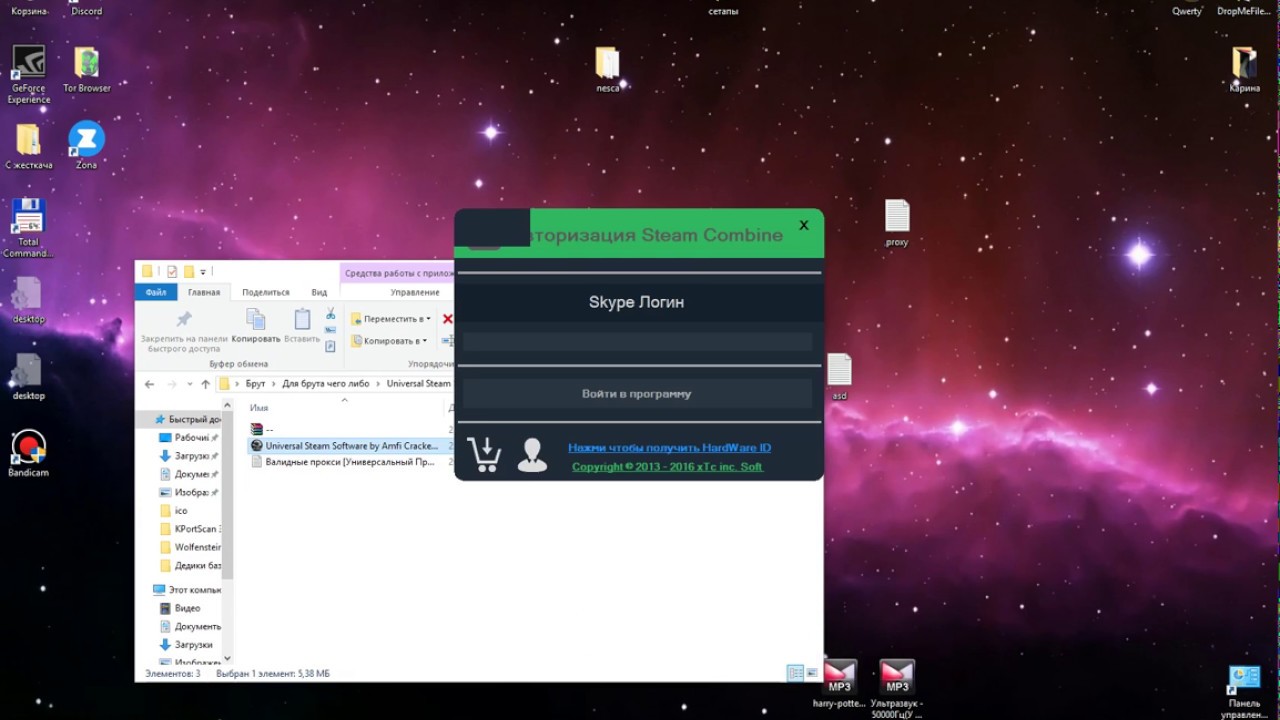
Task: Click the red Delete icon in Explorer ribbon
Action: (x=447, y=319)
